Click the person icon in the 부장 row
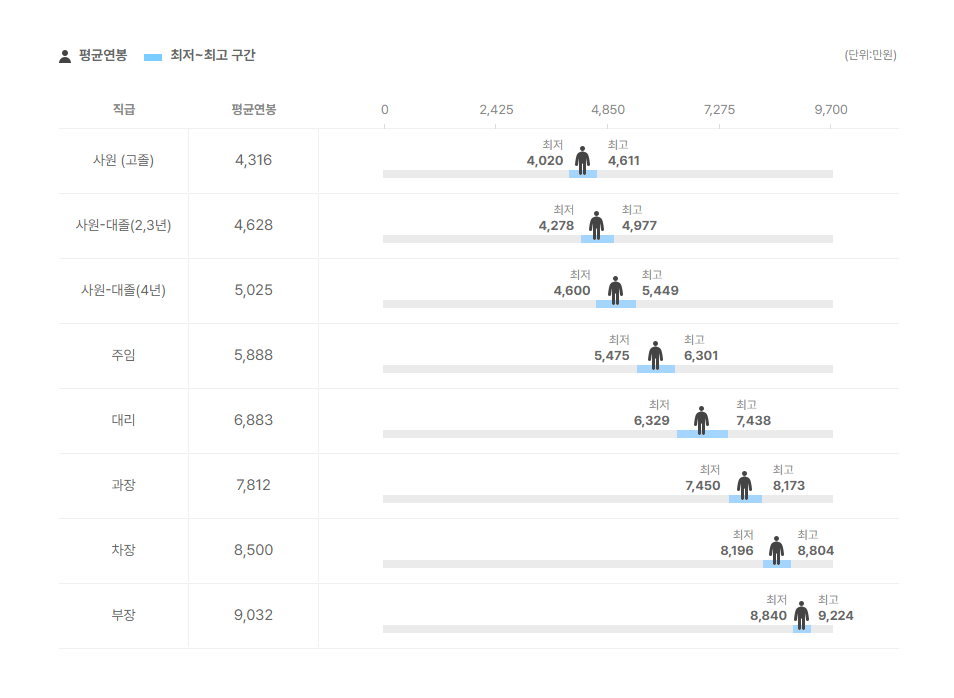 coord(801,615)
